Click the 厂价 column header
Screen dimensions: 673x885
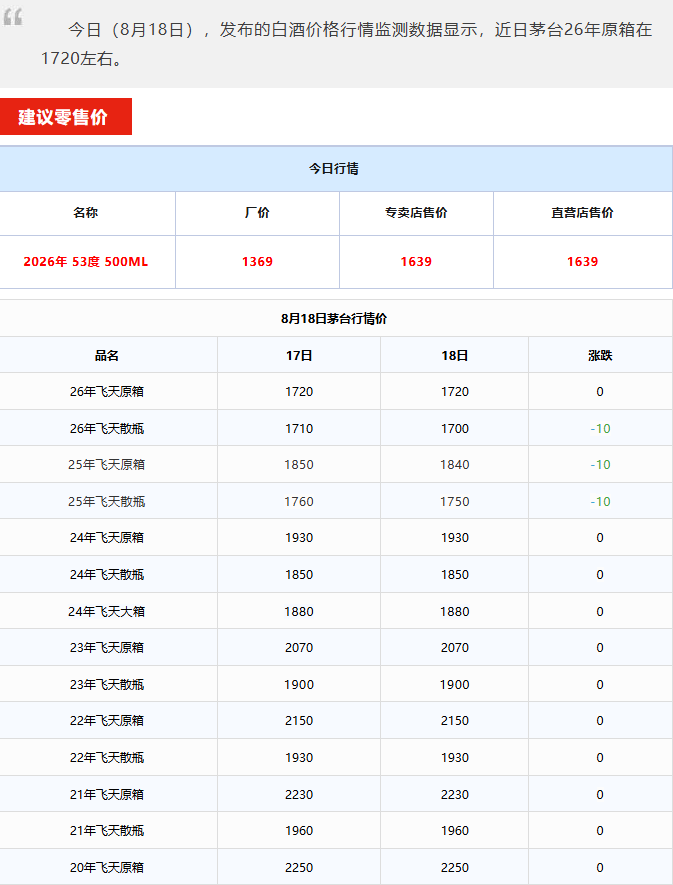257,213
